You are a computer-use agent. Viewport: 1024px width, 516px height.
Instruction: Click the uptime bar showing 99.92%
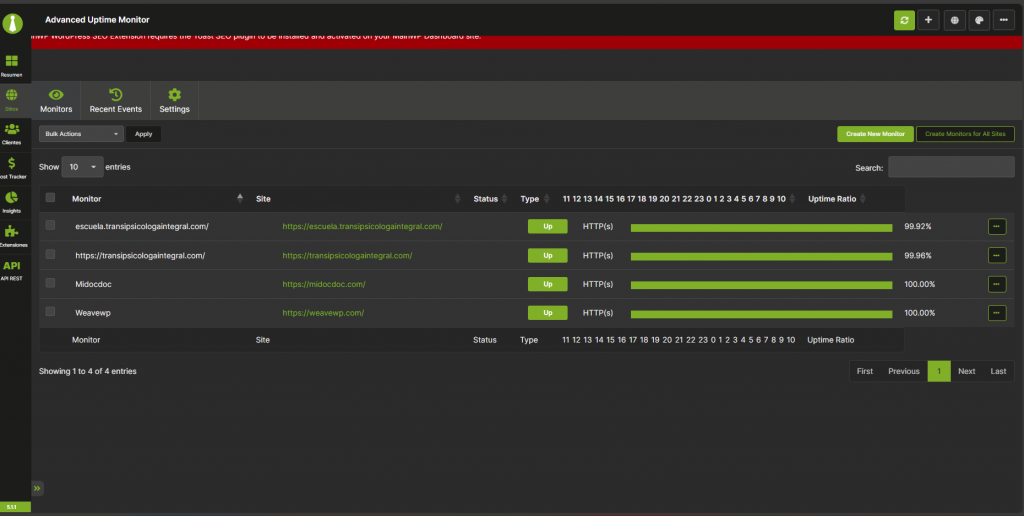[x=761, y=228]
